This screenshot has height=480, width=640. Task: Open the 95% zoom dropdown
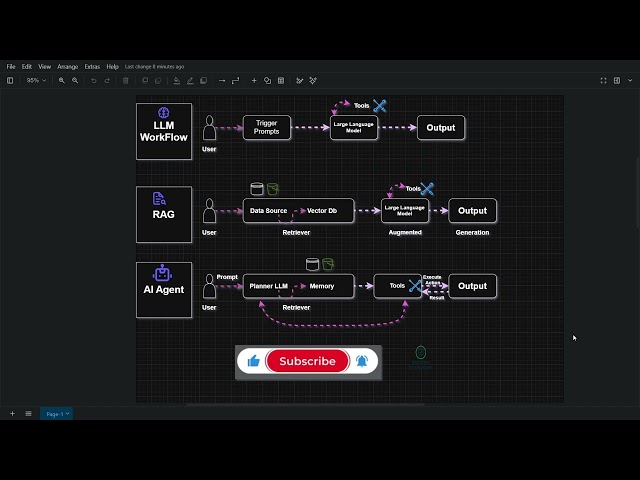coord(36,81)
